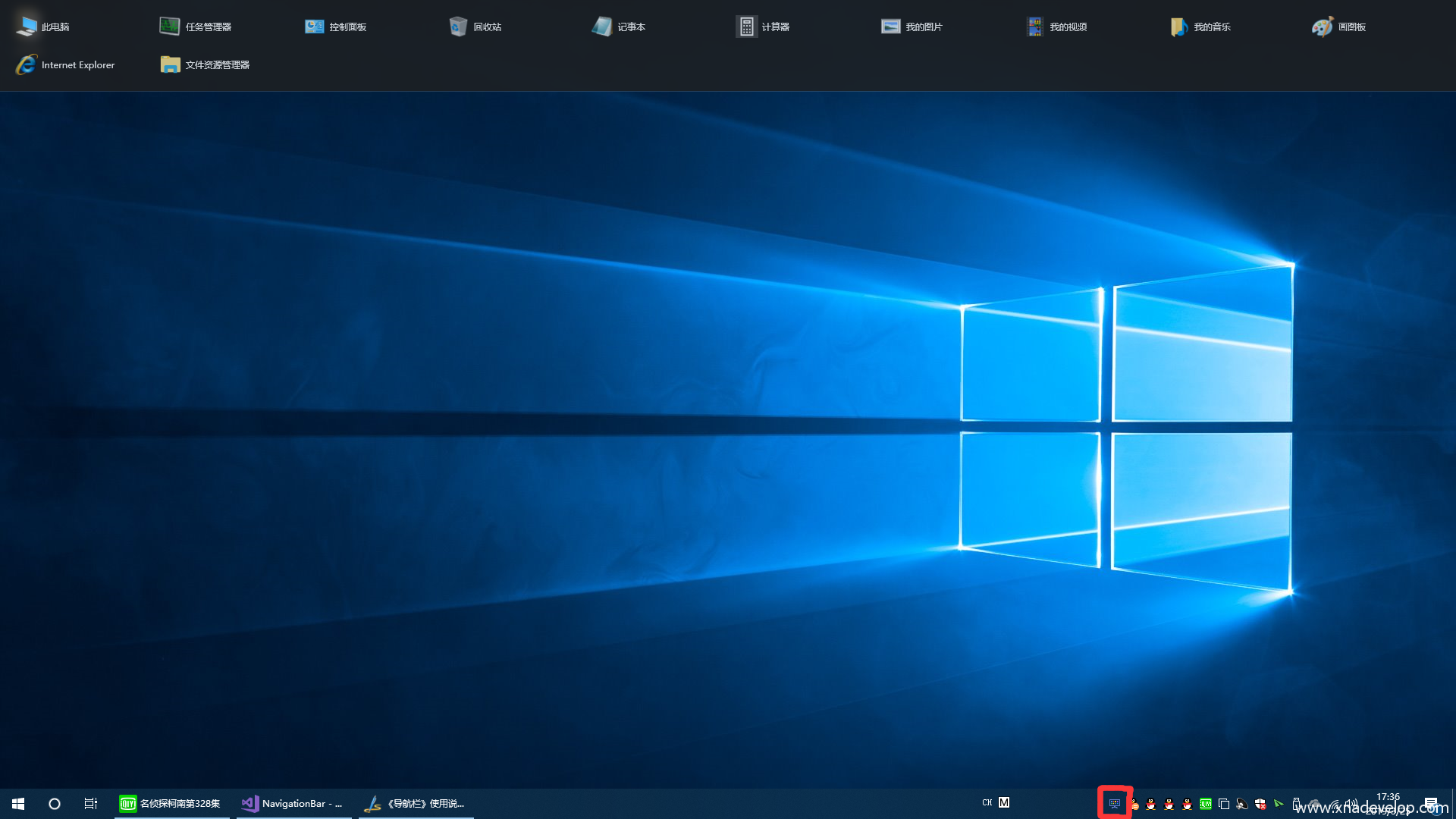This screenshot has height=819, width=1456.
Task: Open 计算器 shortcut
Action: 763,27
